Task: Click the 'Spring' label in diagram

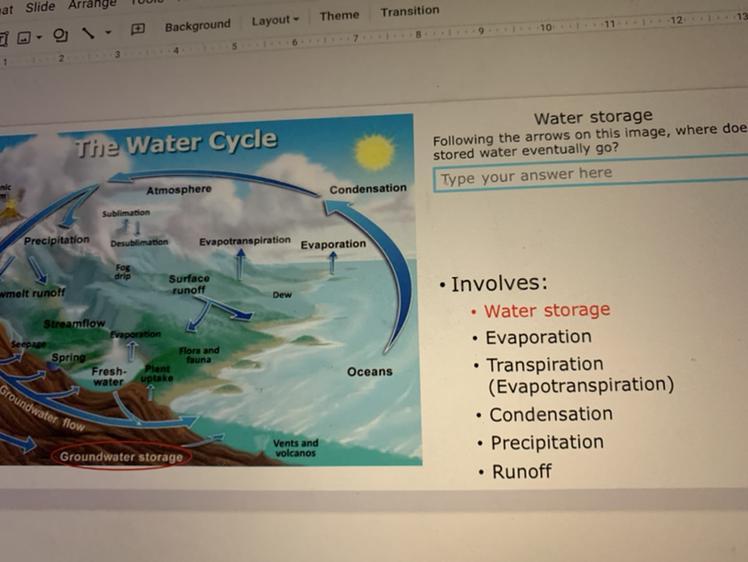Action: point(69,357)
